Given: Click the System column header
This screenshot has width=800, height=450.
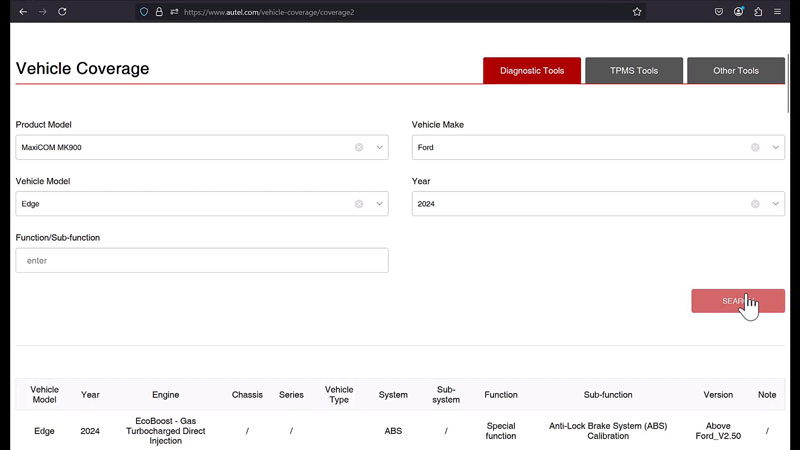Looking at the screenshot, I should (393, 395).
